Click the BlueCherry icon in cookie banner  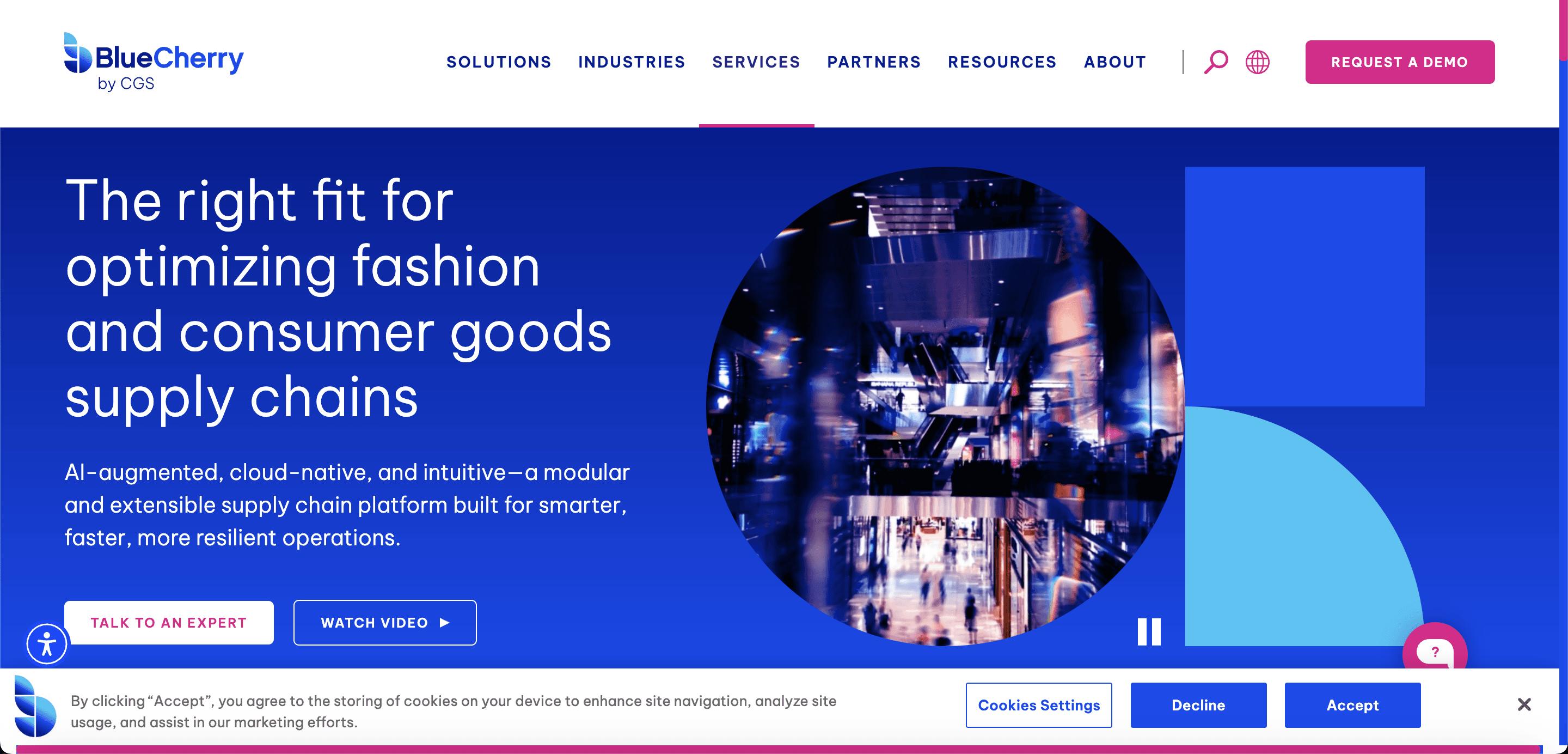[35, 707]
